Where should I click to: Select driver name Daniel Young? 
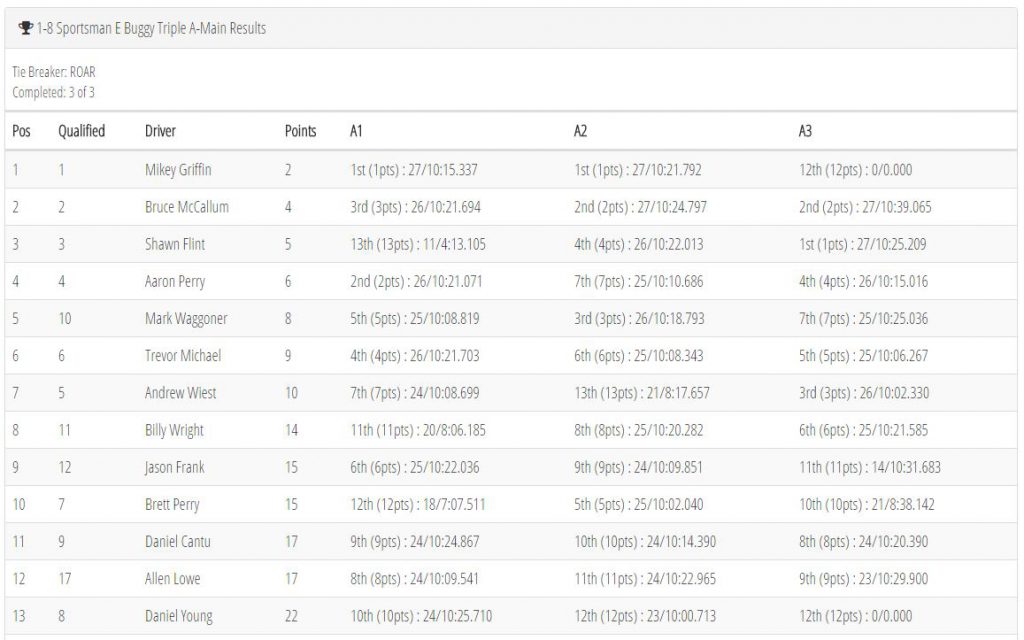(179, 616)
